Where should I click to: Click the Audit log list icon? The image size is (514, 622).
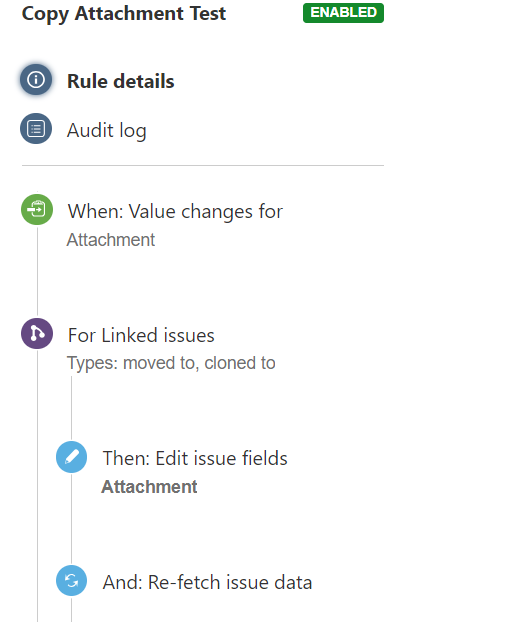(x=36, y=129)
